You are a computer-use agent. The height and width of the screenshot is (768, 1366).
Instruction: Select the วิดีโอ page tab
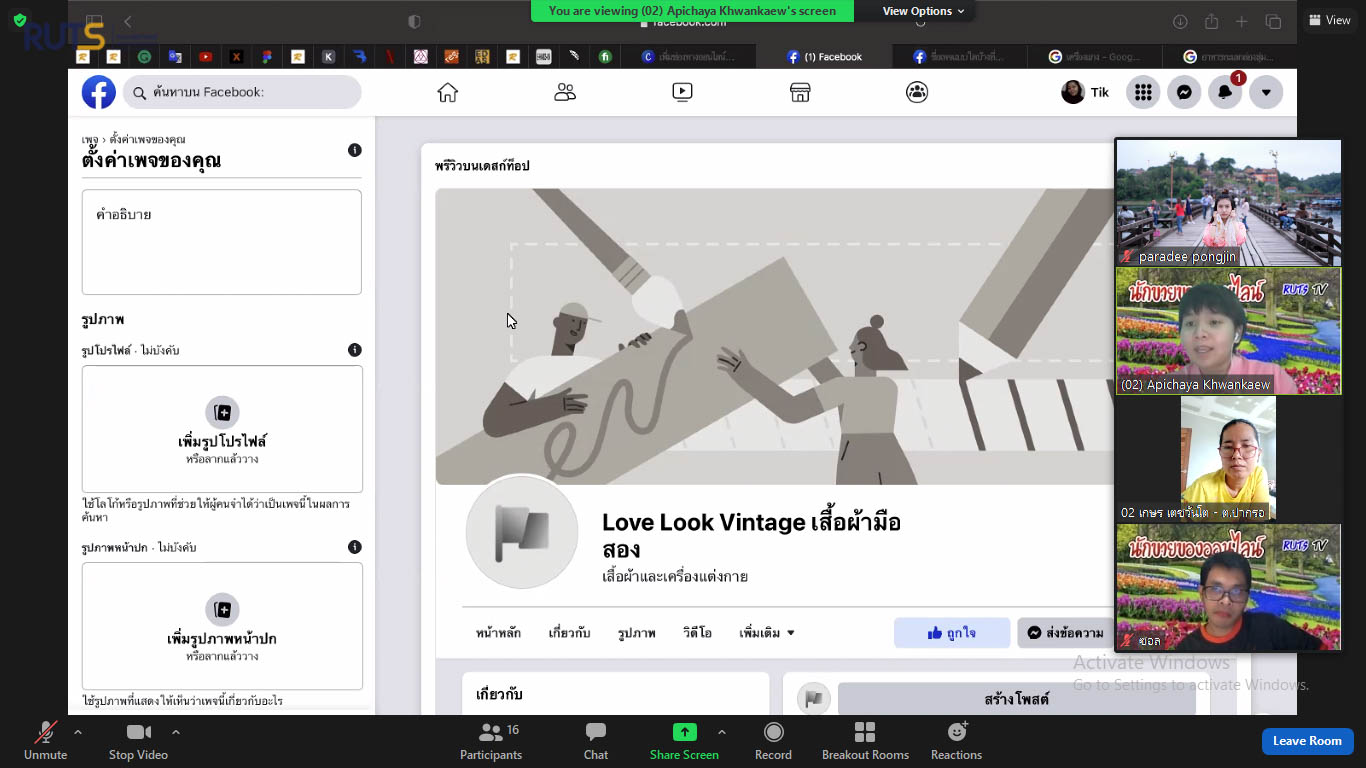click(697, 633)
